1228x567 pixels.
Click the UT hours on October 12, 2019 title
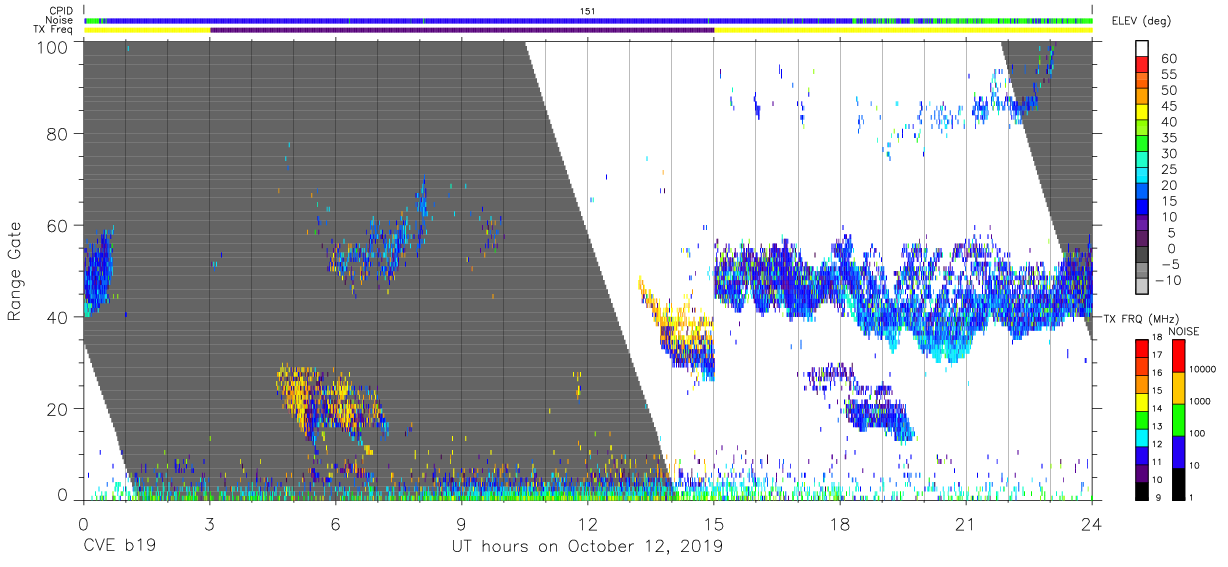tap(586, 547)
